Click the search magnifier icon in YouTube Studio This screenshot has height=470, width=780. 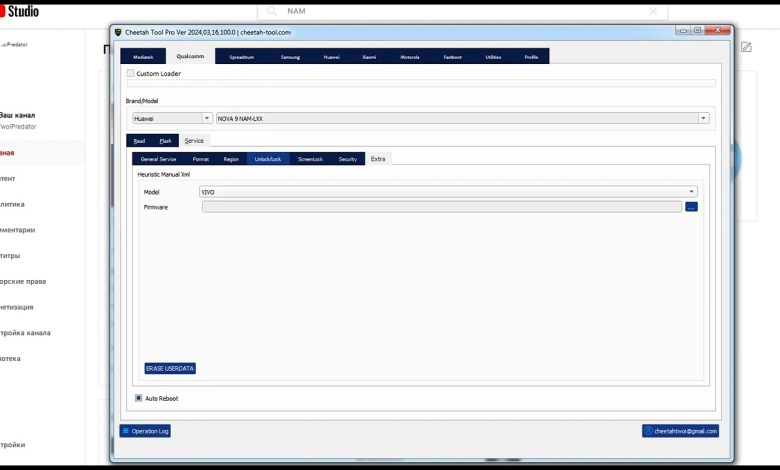pyautogui.click(x=271, y=11)
